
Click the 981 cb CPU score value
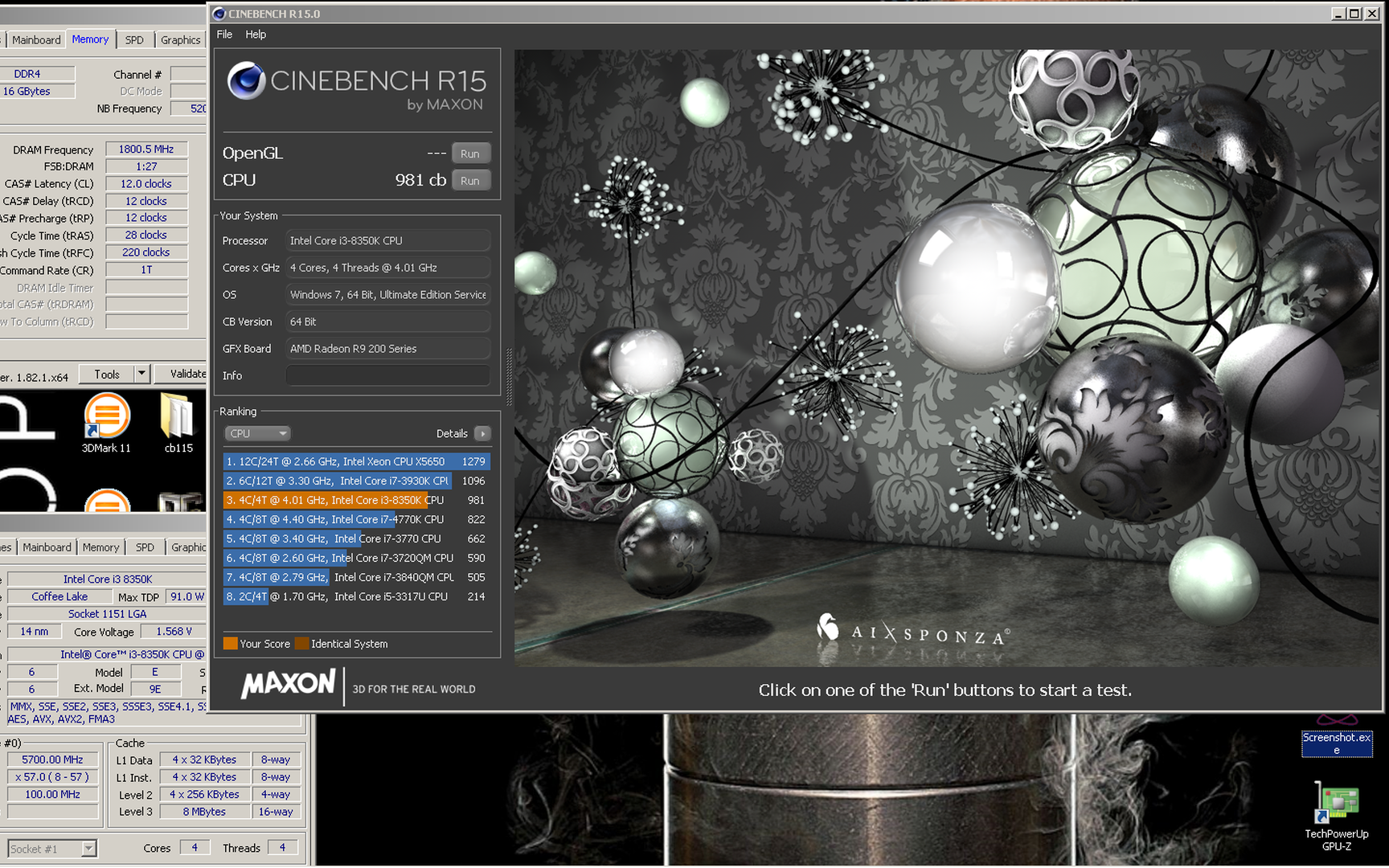pyautogui.click(x=420, y=180)
